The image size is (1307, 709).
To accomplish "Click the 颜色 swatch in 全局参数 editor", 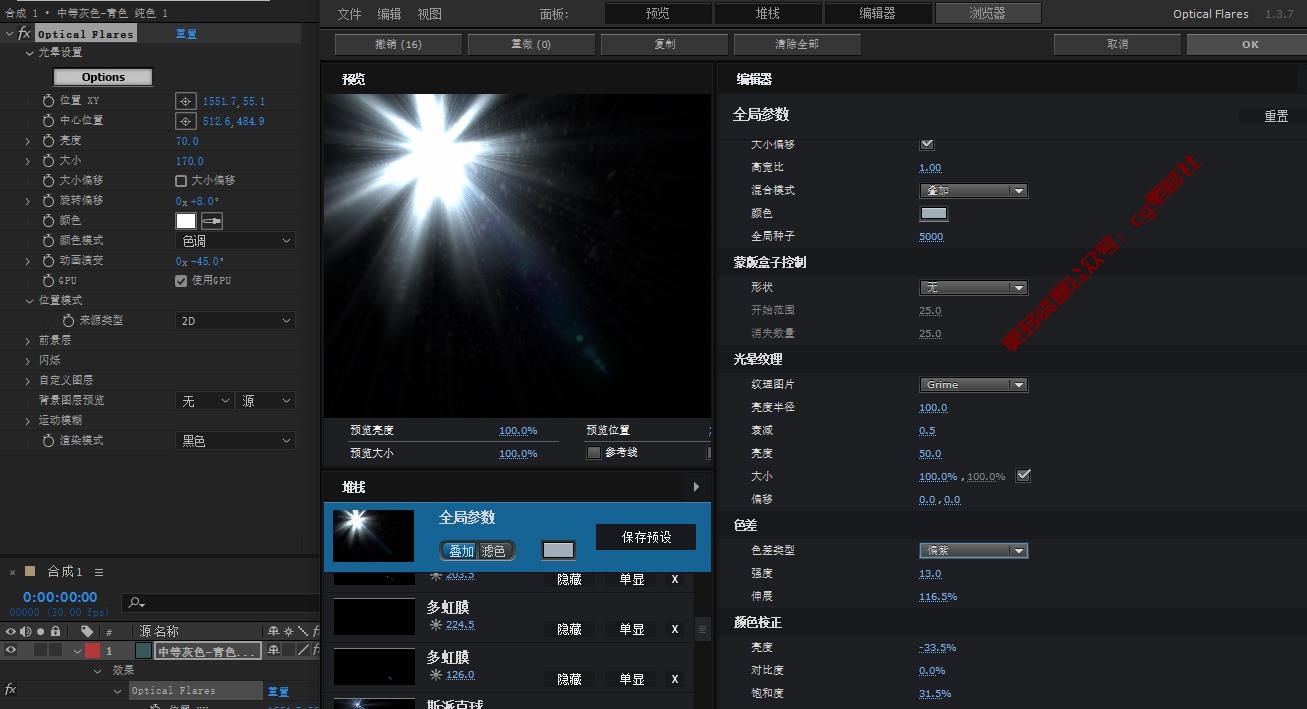I will click(933, 213).
